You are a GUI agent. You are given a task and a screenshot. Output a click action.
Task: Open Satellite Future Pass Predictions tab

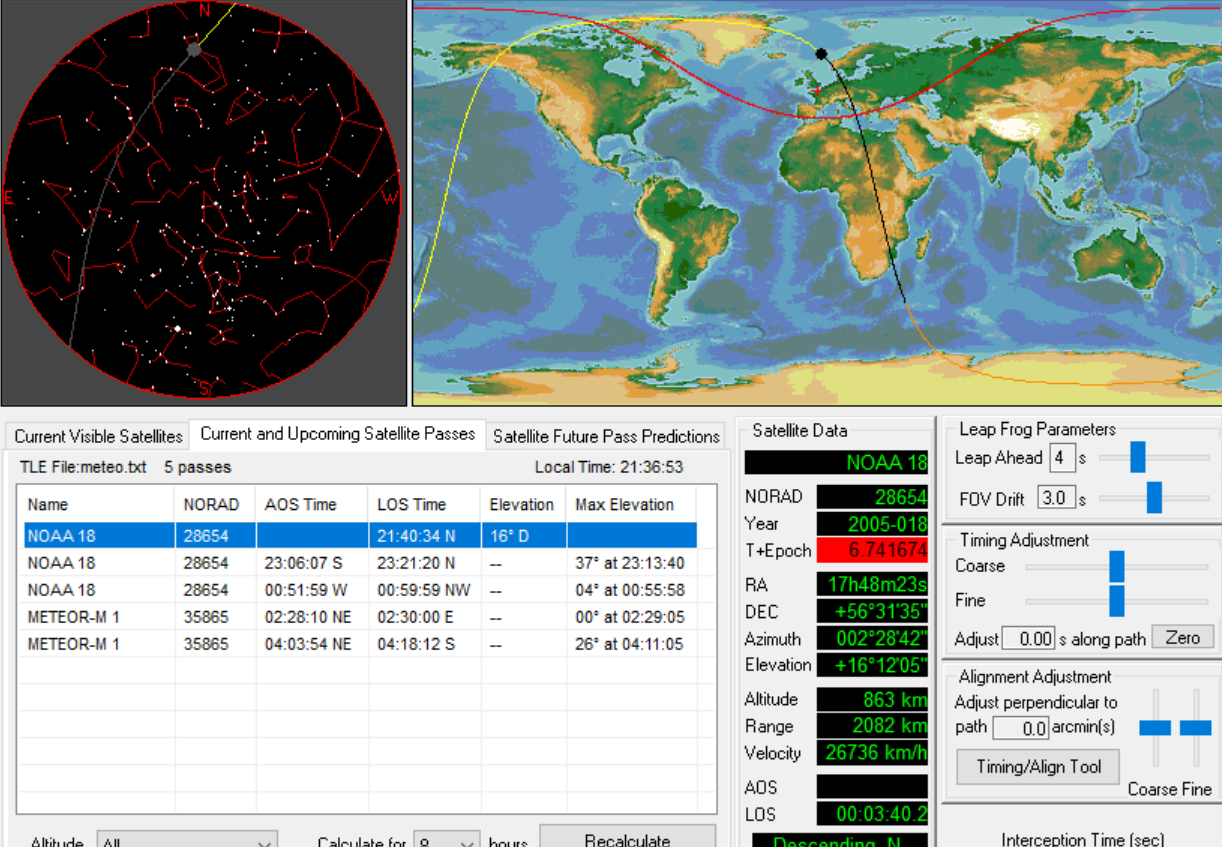coord(606,437)
